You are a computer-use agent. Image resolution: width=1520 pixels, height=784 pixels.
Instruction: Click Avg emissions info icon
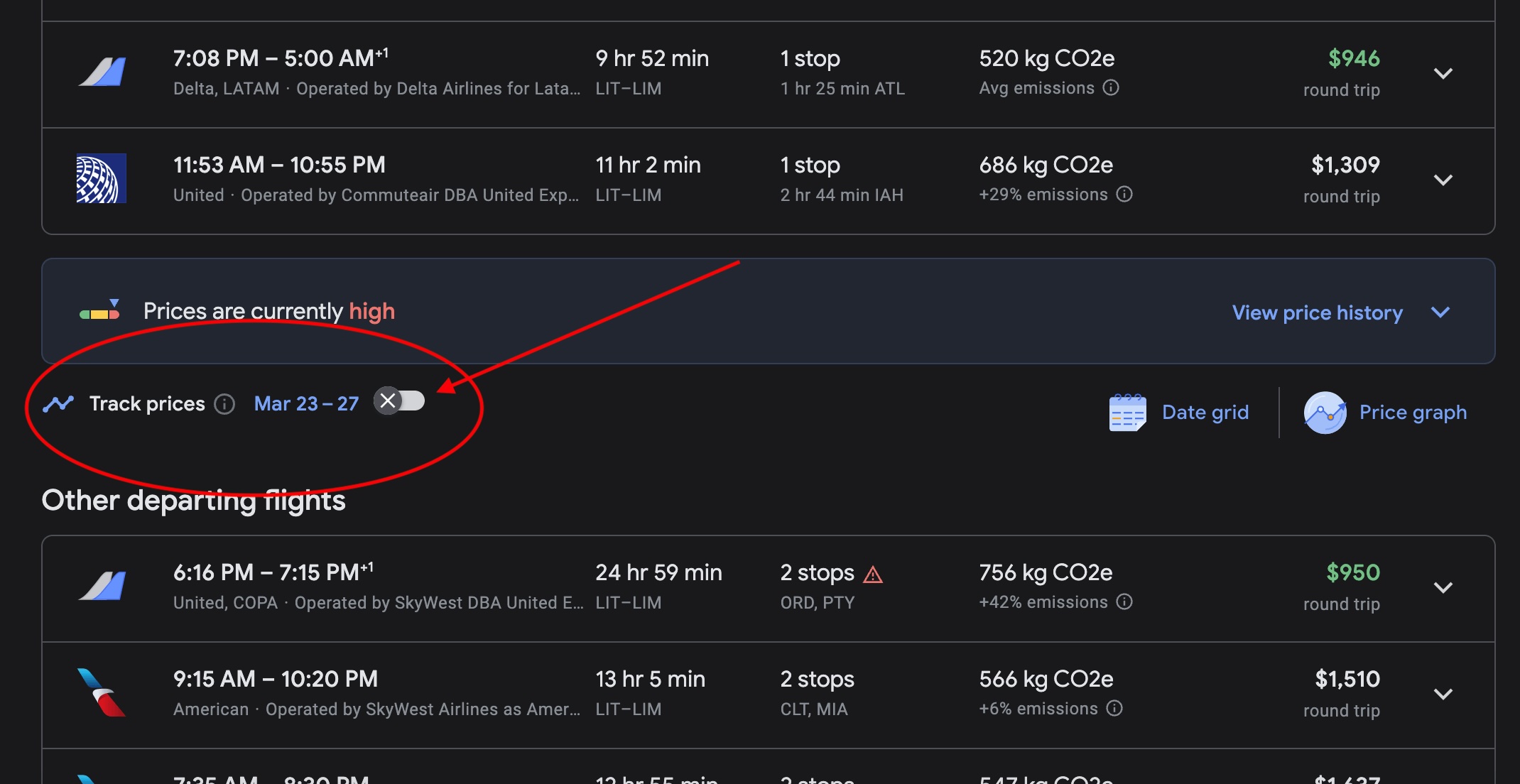coord(1111,87)
